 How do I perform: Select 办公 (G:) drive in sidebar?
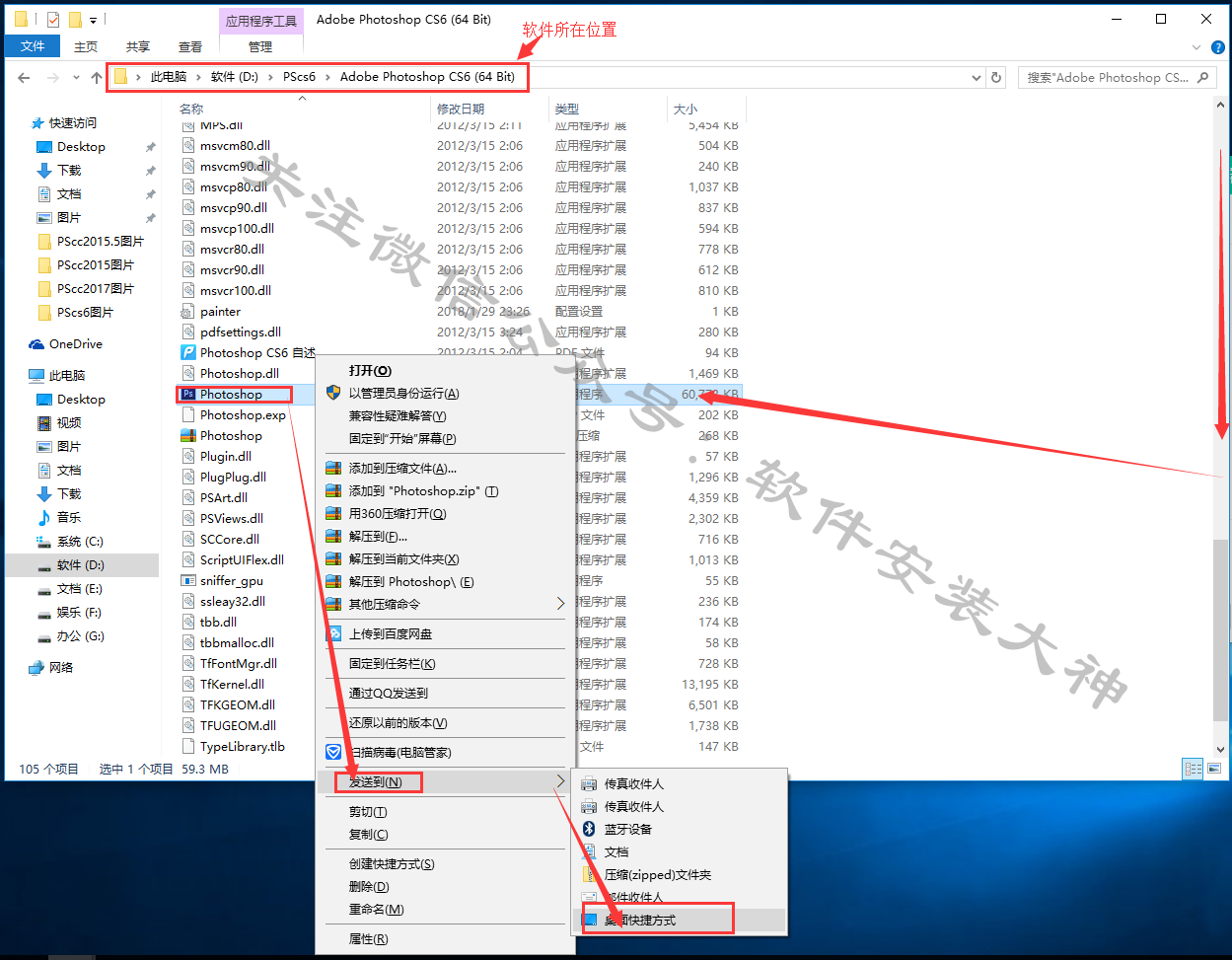[80, 635]
